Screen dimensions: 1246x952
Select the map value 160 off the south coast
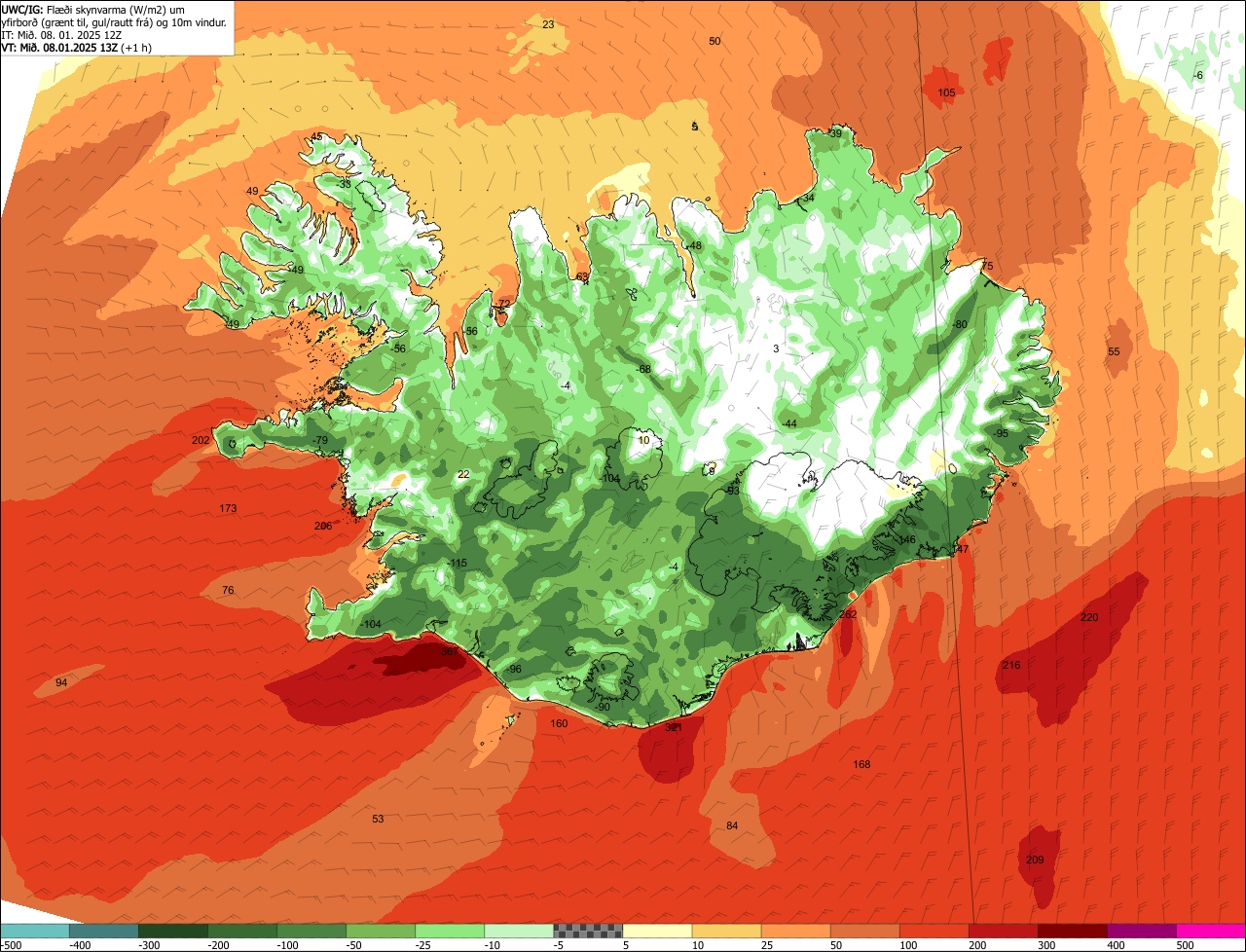[x=559, y=723]
